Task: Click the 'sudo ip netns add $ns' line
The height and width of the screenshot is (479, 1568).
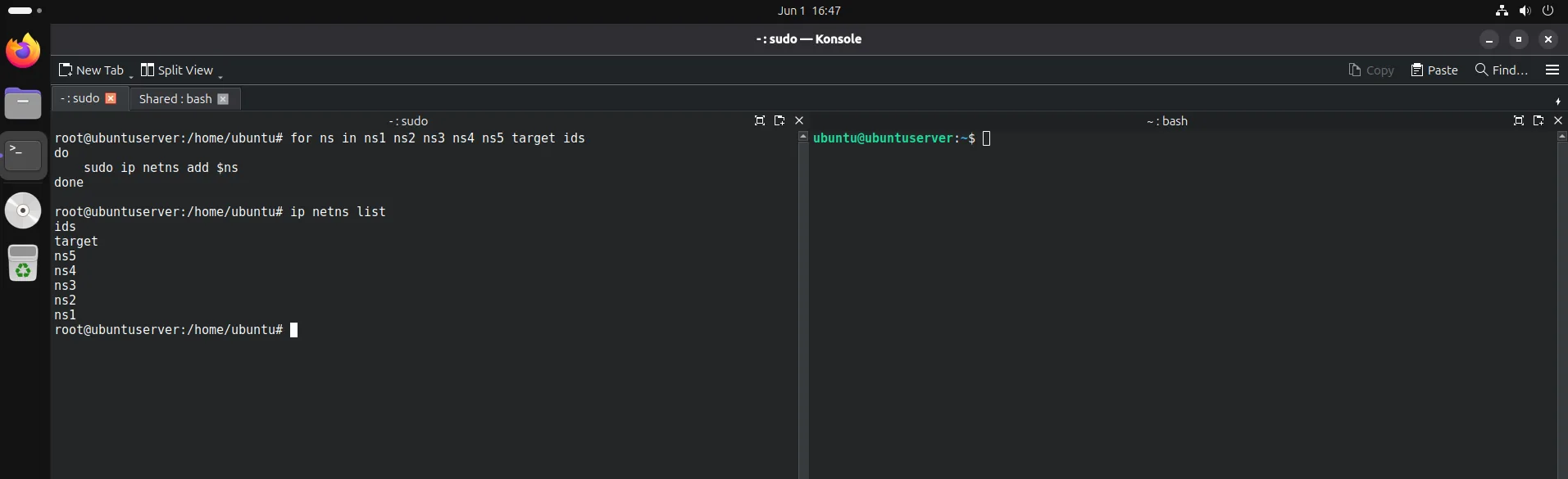Action: click(x=161, y=168)
